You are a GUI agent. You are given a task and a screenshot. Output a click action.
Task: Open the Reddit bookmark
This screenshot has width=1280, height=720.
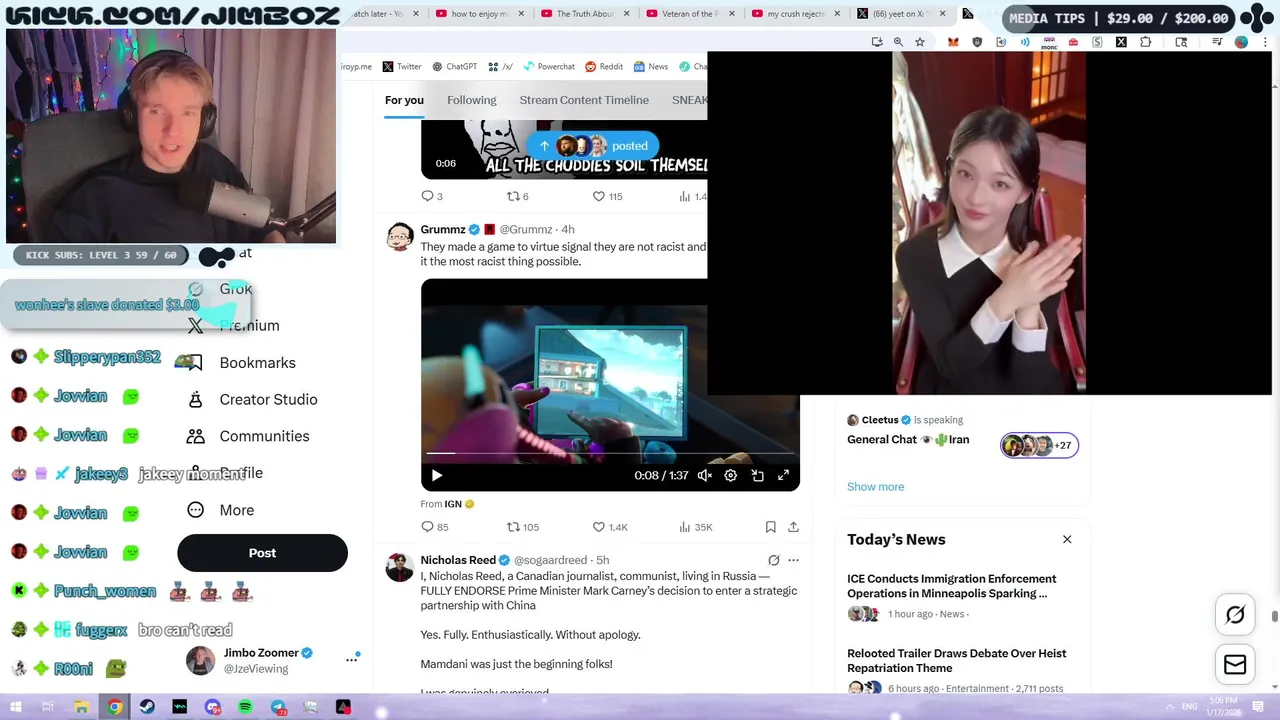604,67
